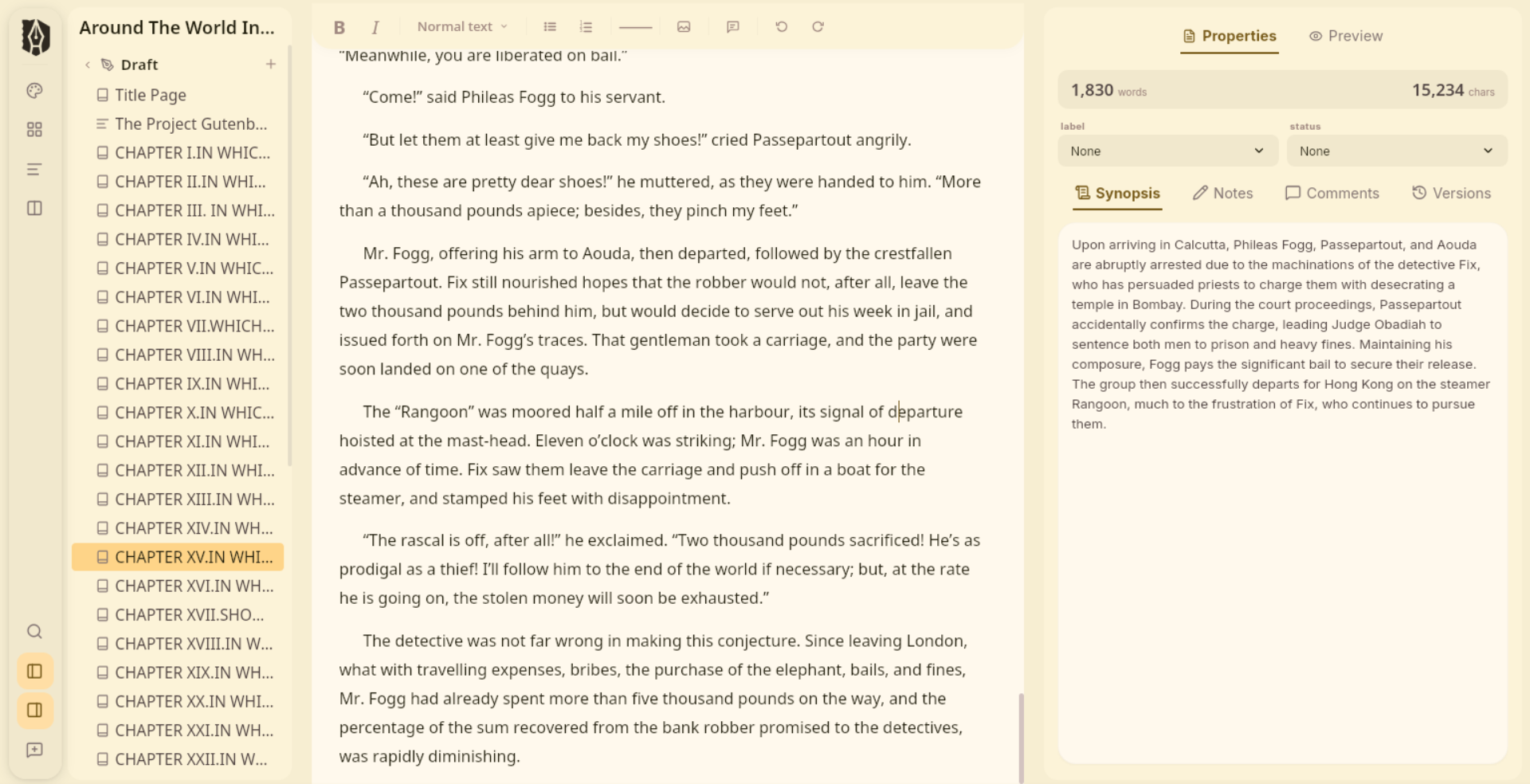This screenshot has height=784, width=1530.
Task: Click the 15,234 chars counter
Action: pyautogui.click(x=1453, y=91)
